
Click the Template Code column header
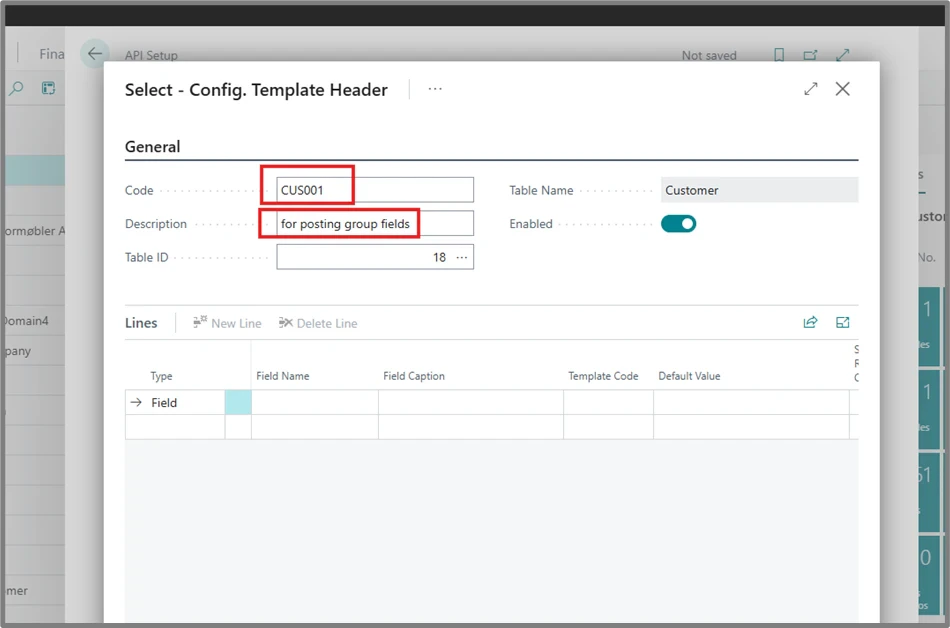pos(603,376)
